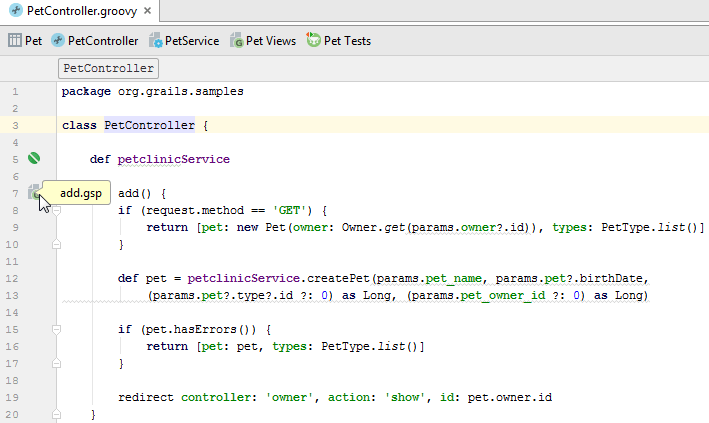
Task: Click the fold end marker on line 20
Action: tap(56, 413)
